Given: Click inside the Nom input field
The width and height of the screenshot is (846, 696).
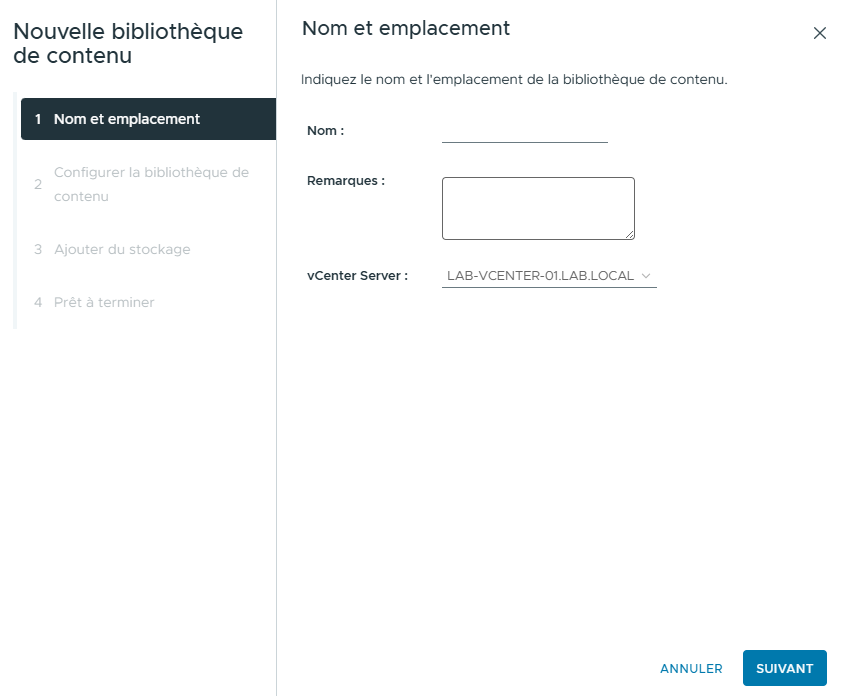Looking at the screenshot, I should click(x=524, y=134).
